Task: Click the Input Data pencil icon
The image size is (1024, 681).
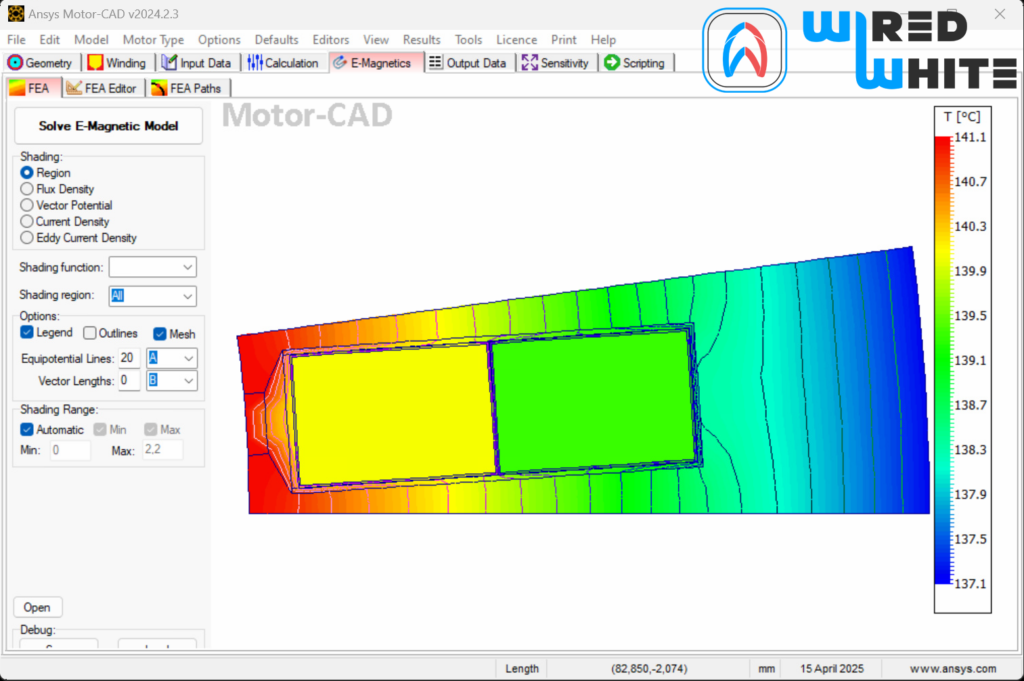Action: coord(169,63)
